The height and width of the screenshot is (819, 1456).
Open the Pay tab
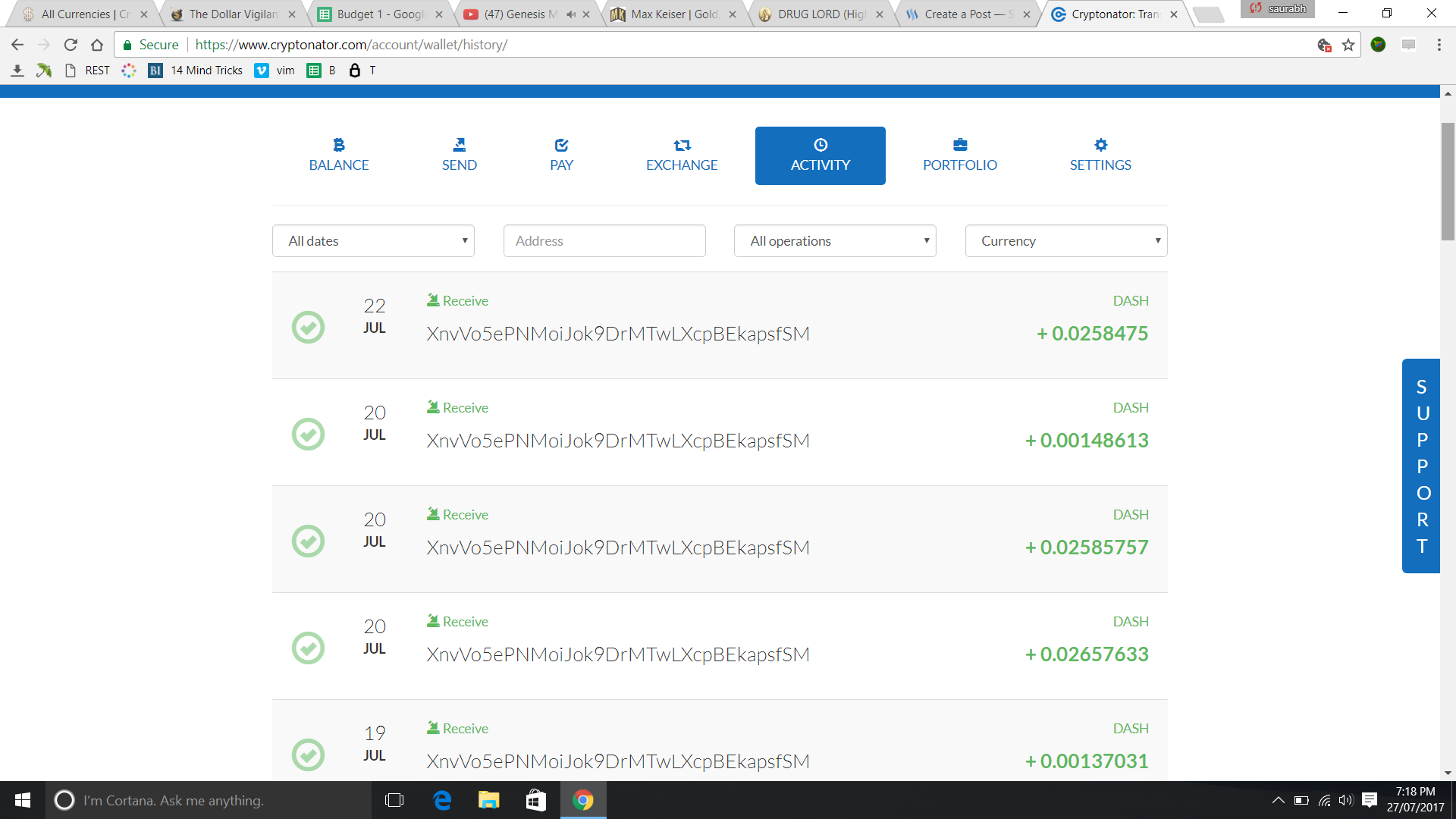click(x=561, y=155)
